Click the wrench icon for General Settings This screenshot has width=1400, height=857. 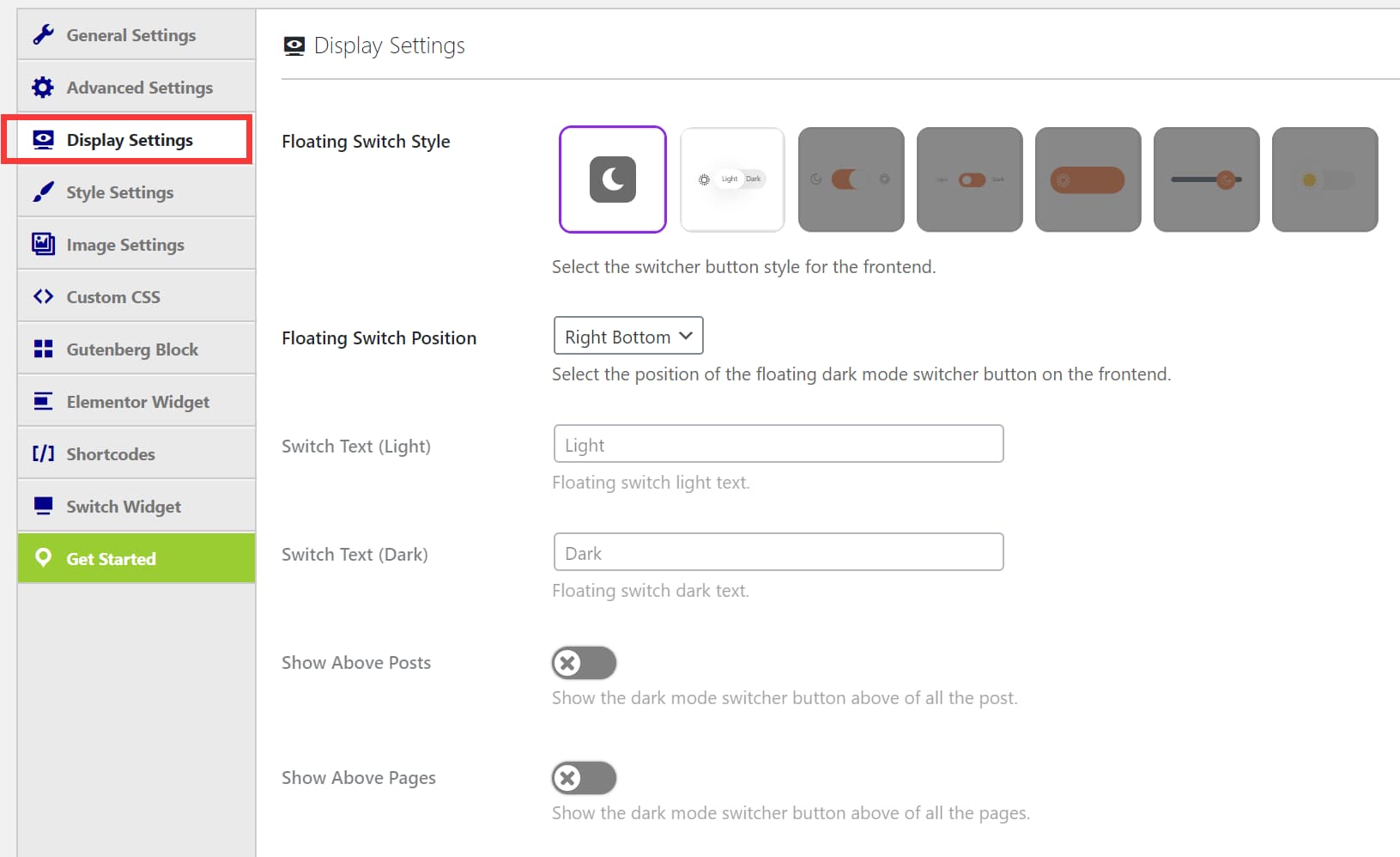pyautogui.click(x=43, y=34)
